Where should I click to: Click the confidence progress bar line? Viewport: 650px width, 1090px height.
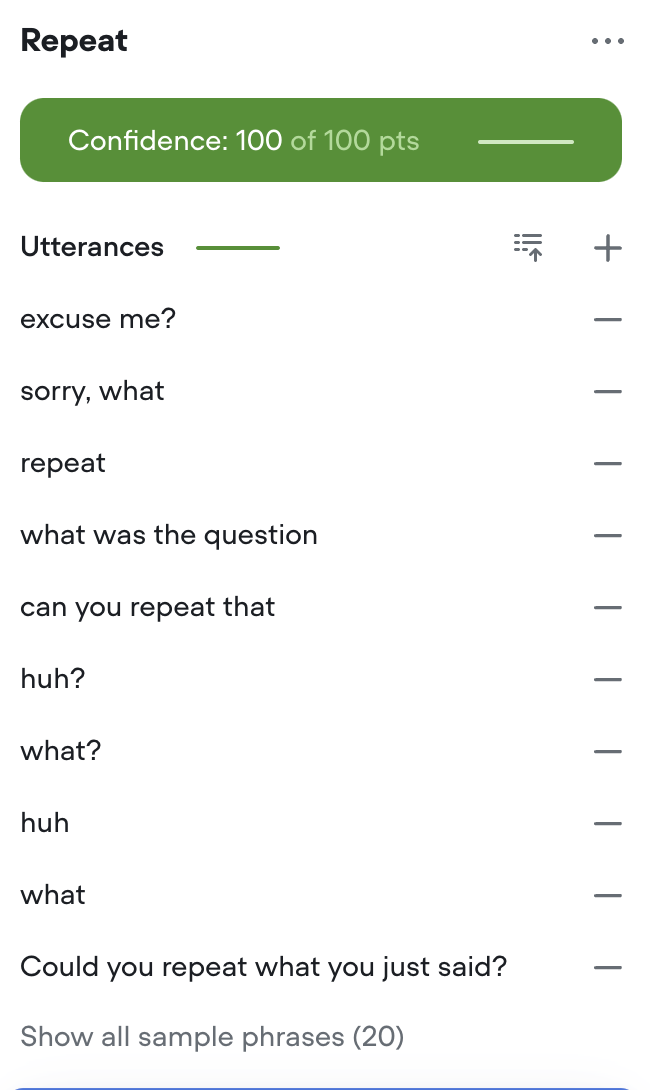[526, 142]
